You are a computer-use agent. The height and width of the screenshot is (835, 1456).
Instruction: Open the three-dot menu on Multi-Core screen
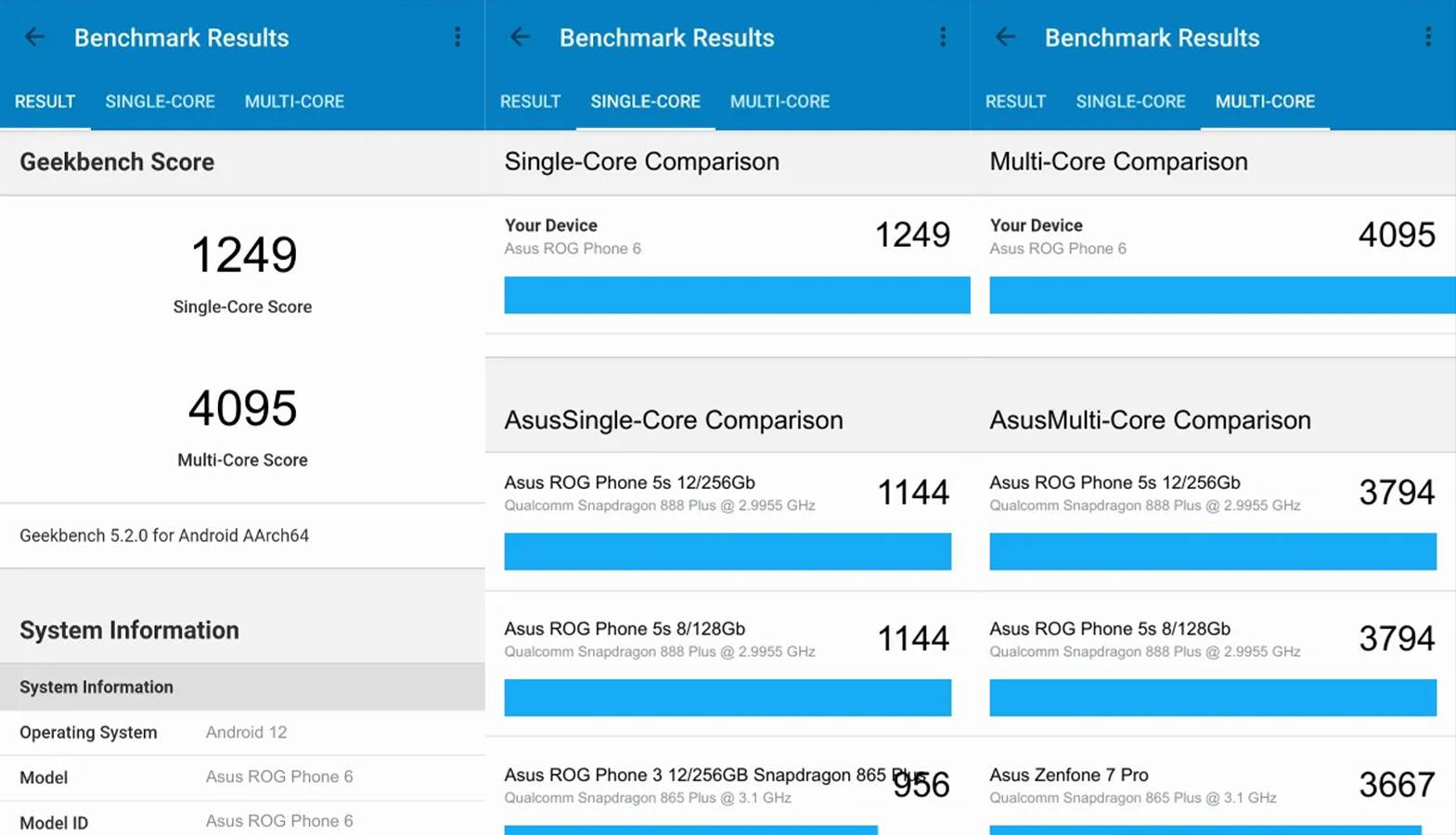(x=1428, y=35)
